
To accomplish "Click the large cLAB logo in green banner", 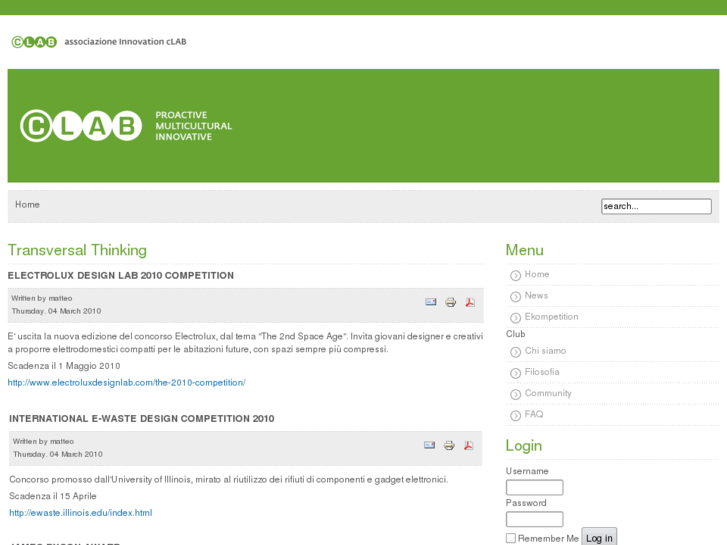I will pyautogui.click(x=81, y=126).
